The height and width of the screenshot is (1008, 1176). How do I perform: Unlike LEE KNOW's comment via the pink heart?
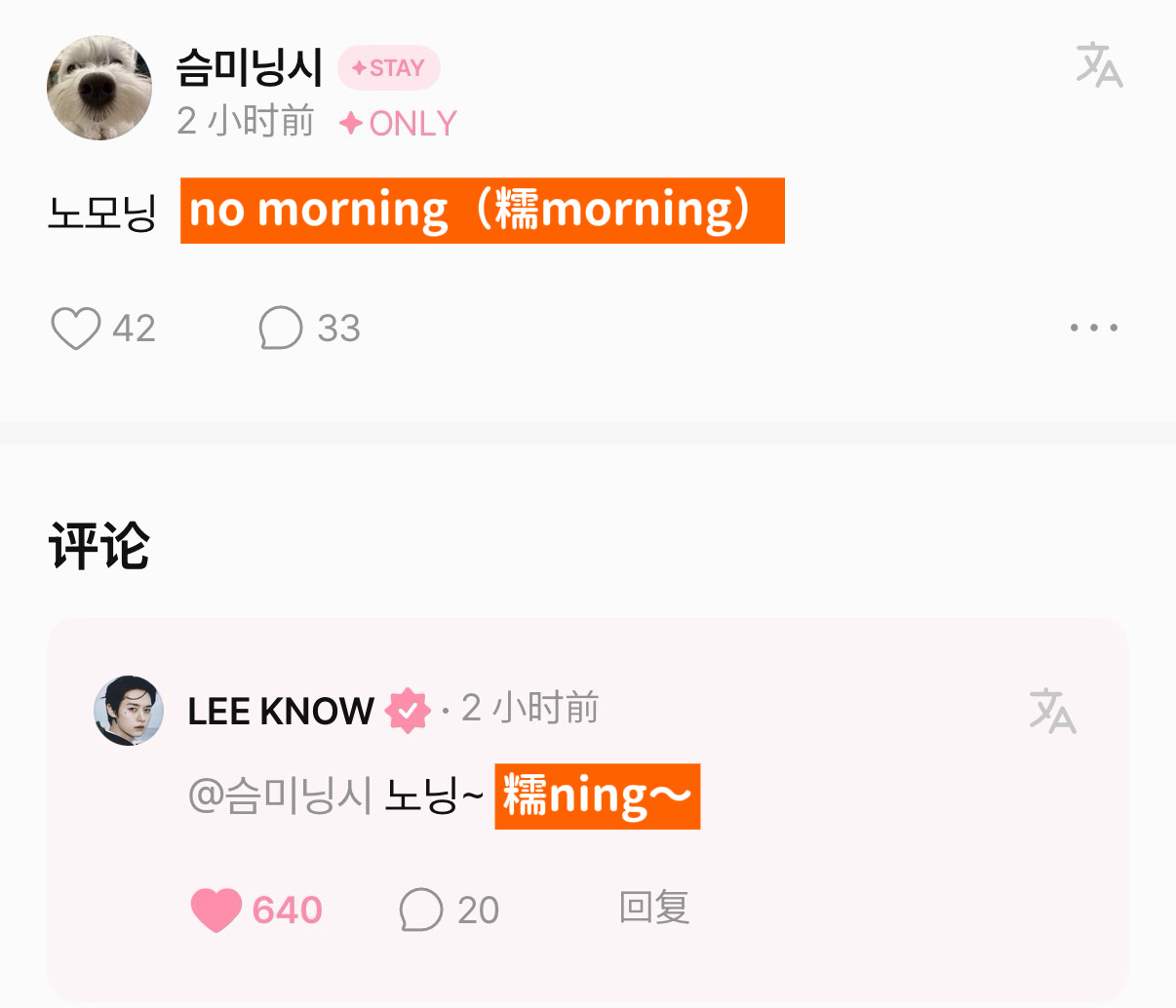[216, 910]
